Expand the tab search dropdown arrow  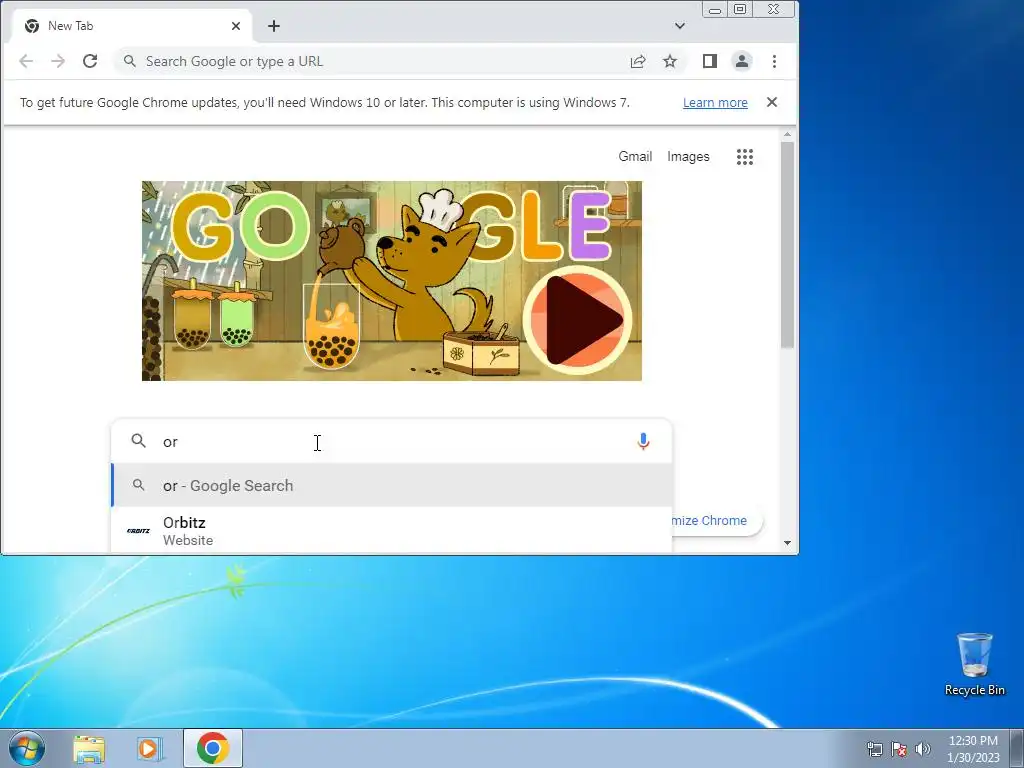pos(680,26)
